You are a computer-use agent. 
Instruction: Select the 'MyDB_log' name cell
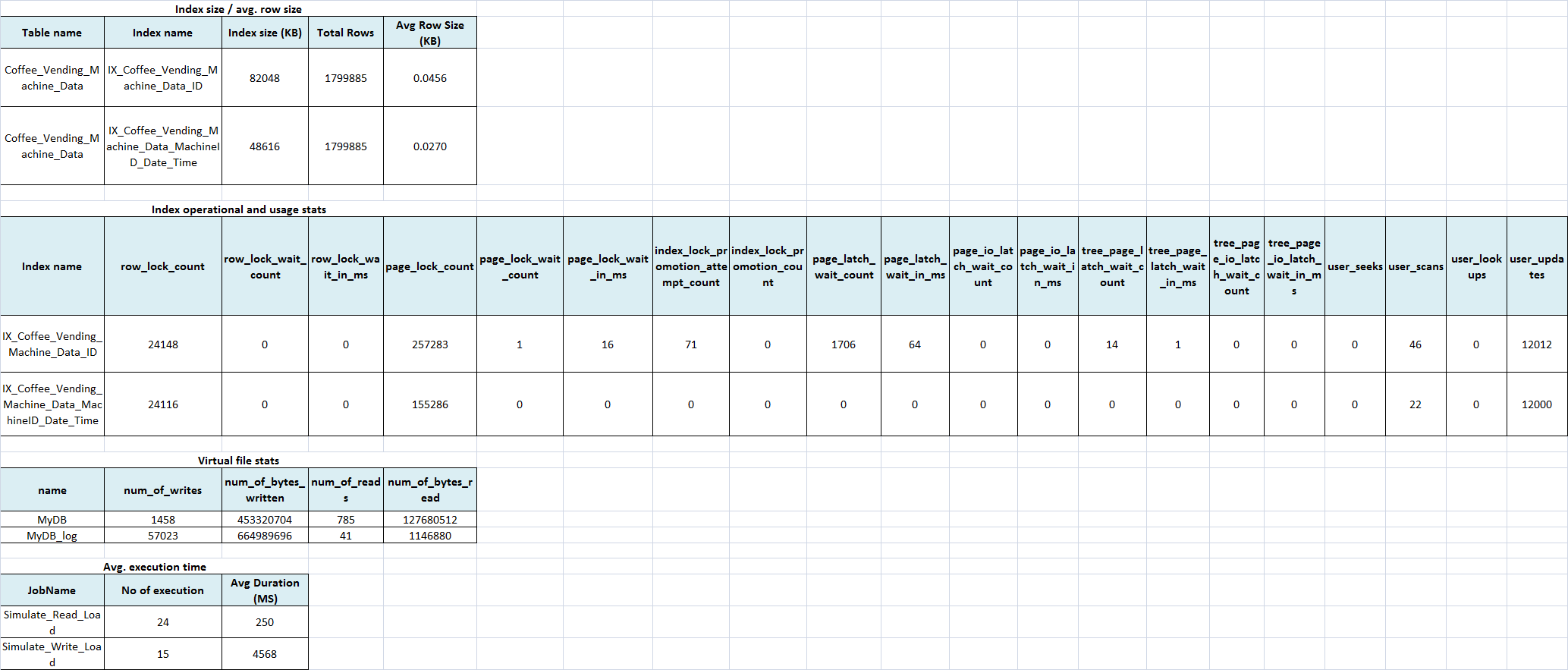click(52, 536)
